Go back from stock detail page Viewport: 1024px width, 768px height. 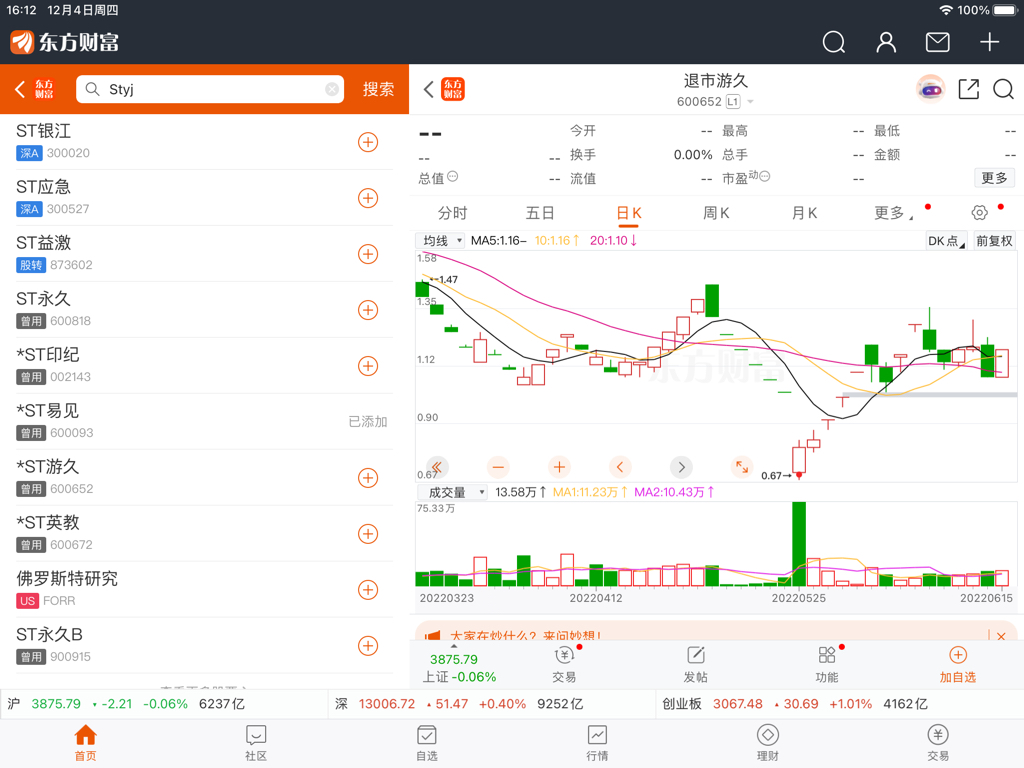click(428, 89)
